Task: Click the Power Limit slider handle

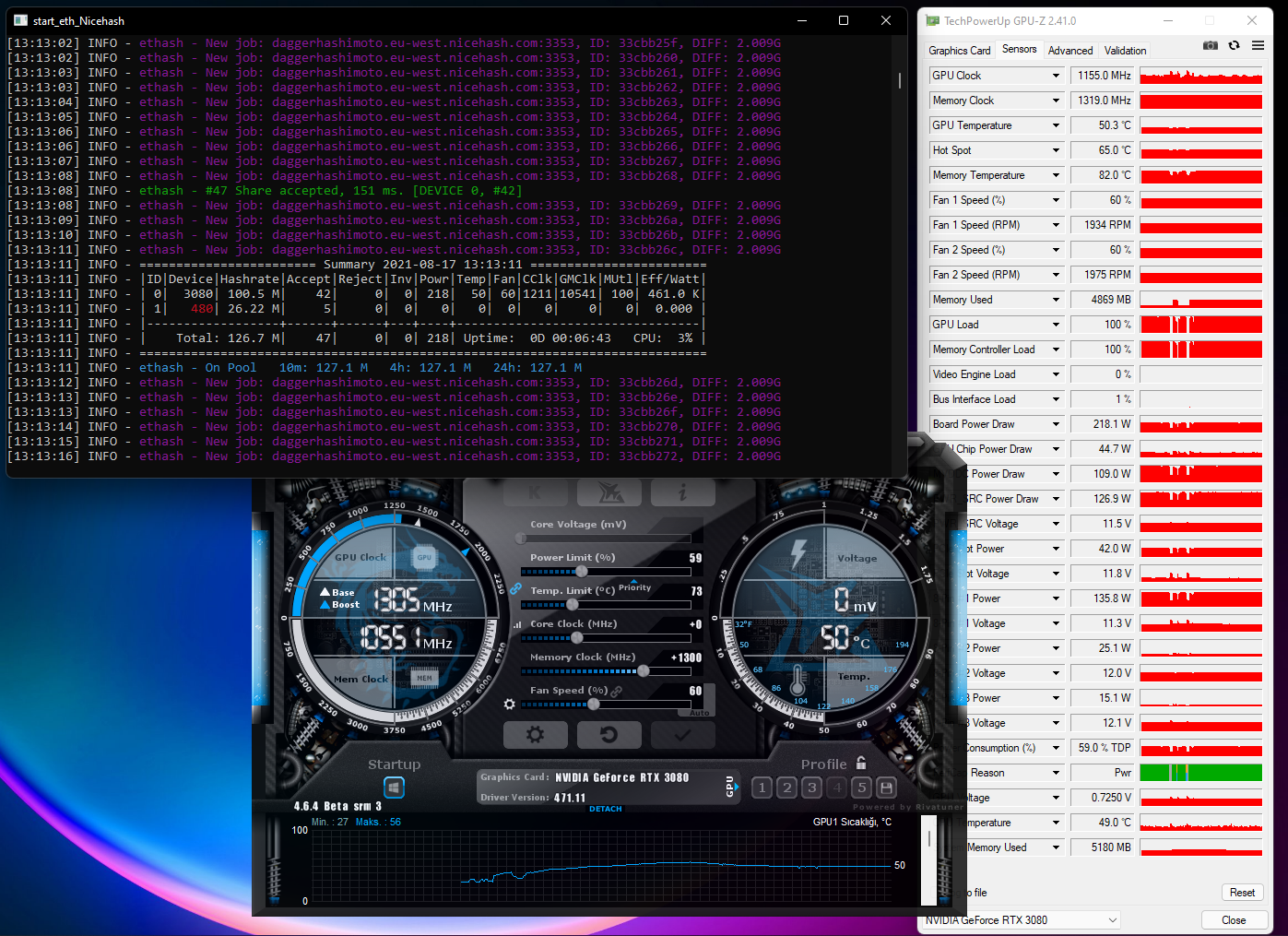Action: (x=581, y=572)
